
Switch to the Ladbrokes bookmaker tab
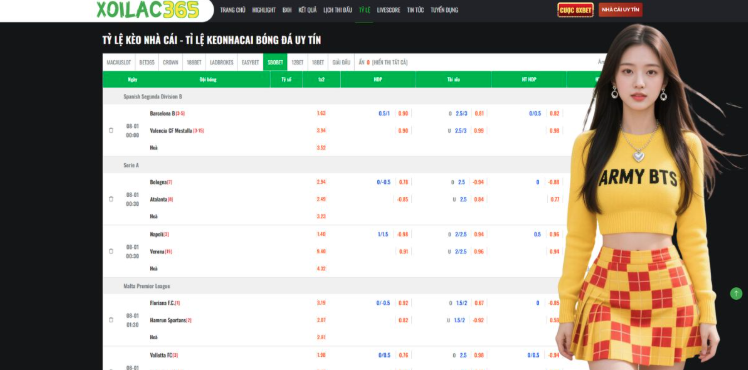point(221,62)
